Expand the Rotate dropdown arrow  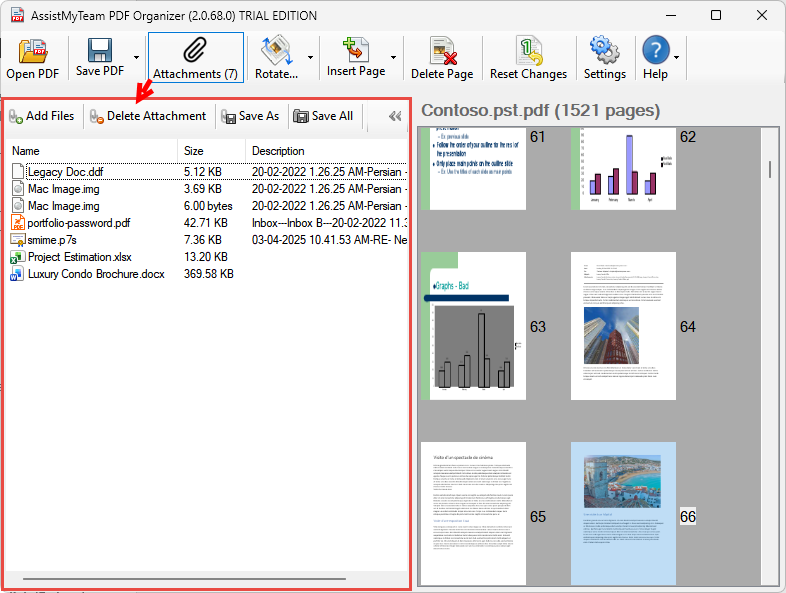[x=311, y=58]
